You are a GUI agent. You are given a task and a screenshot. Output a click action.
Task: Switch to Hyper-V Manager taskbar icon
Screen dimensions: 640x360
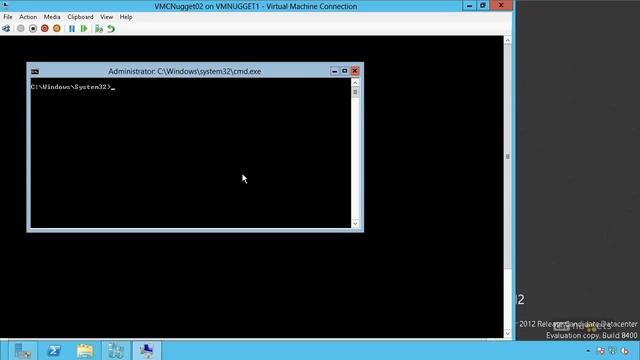(x=116, y=351)
